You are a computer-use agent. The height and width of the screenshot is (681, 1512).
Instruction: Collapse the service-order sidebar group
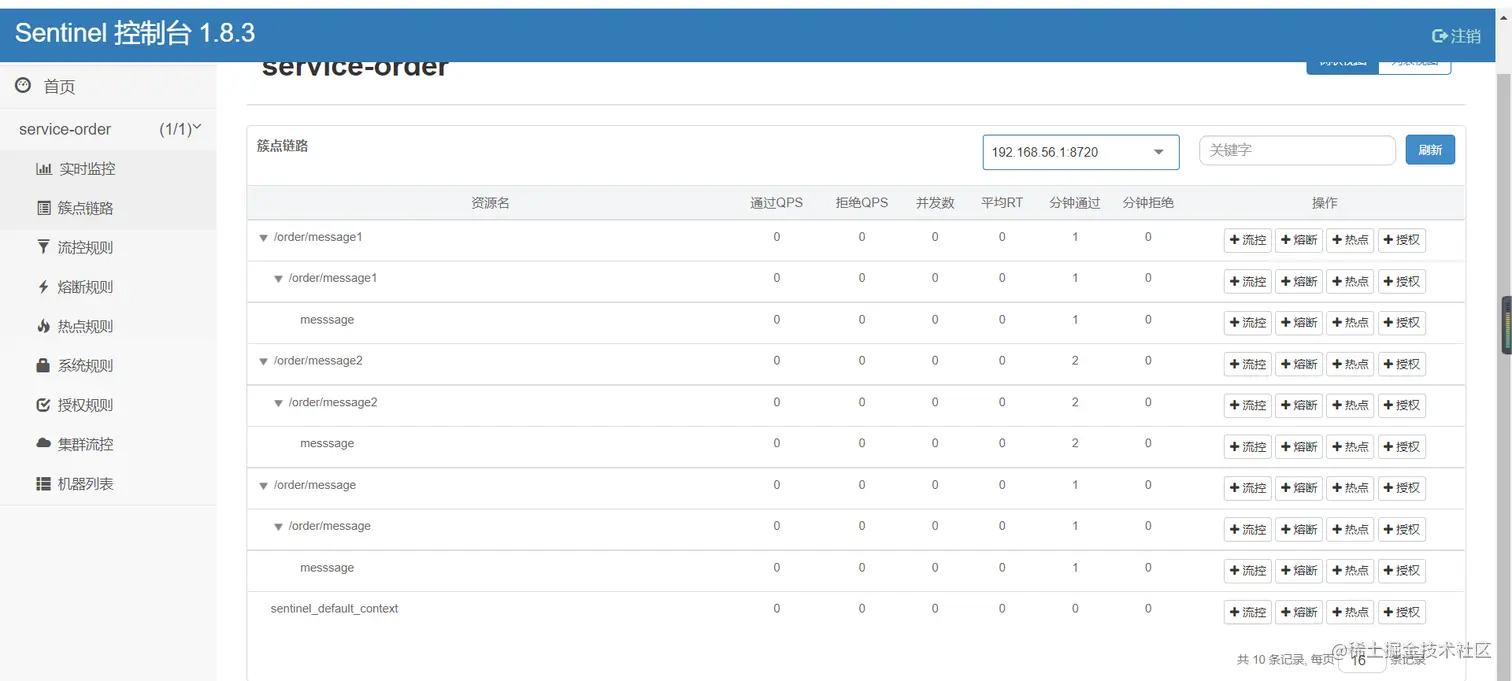pos(108,129)
